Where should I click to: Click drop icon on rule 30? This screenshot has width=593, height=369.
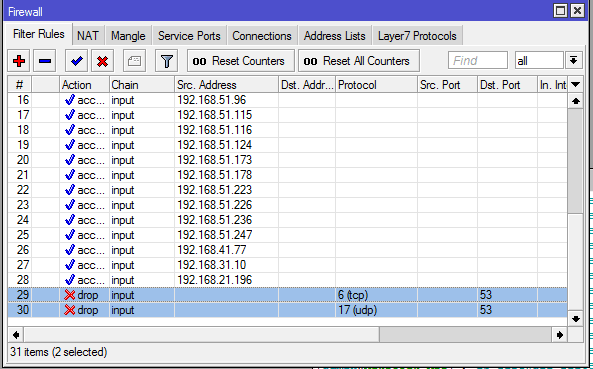pos(70,310)
